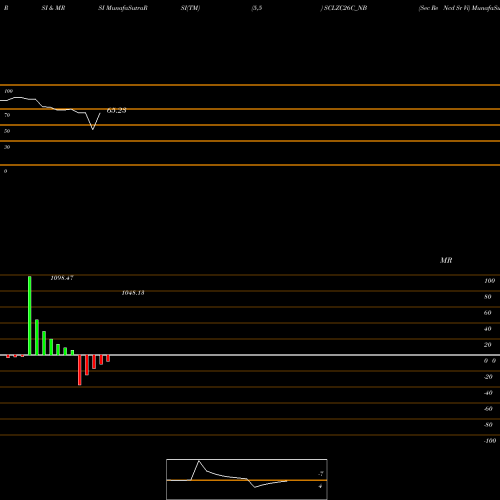Viewport: 500px width, 500px height.
Task: Click the tallest green MR bar
Action: click(30, 315)
